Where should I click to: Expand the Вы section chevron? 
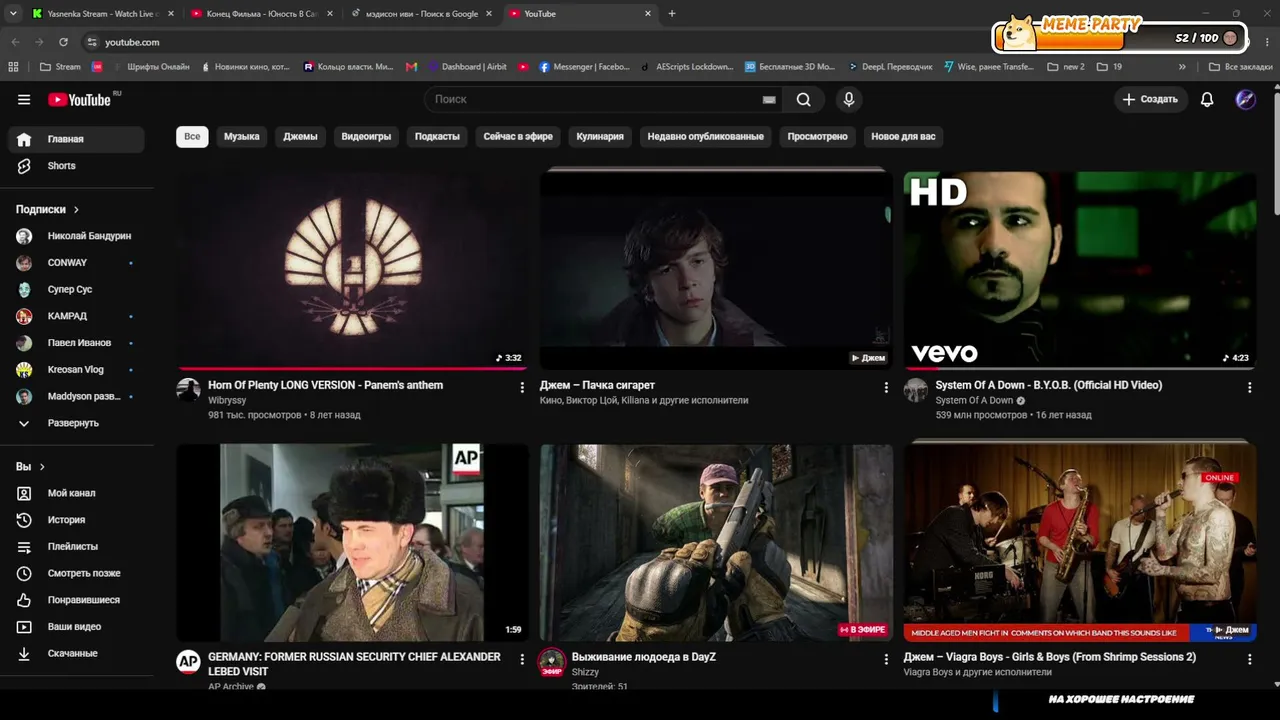[x=42, y=467]
